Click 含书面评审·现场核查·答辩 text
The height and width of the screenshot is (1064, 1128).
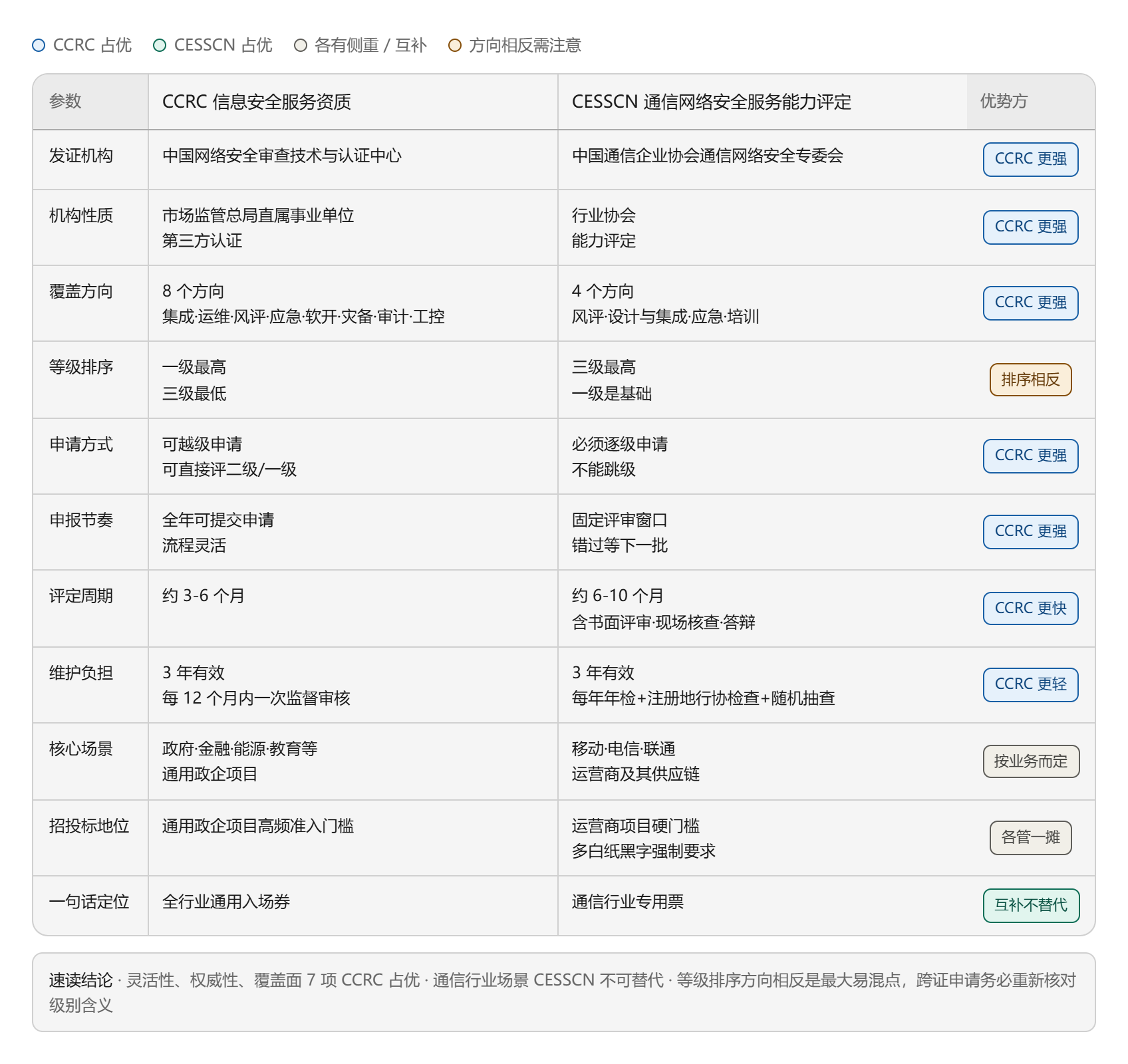point(664,622)
